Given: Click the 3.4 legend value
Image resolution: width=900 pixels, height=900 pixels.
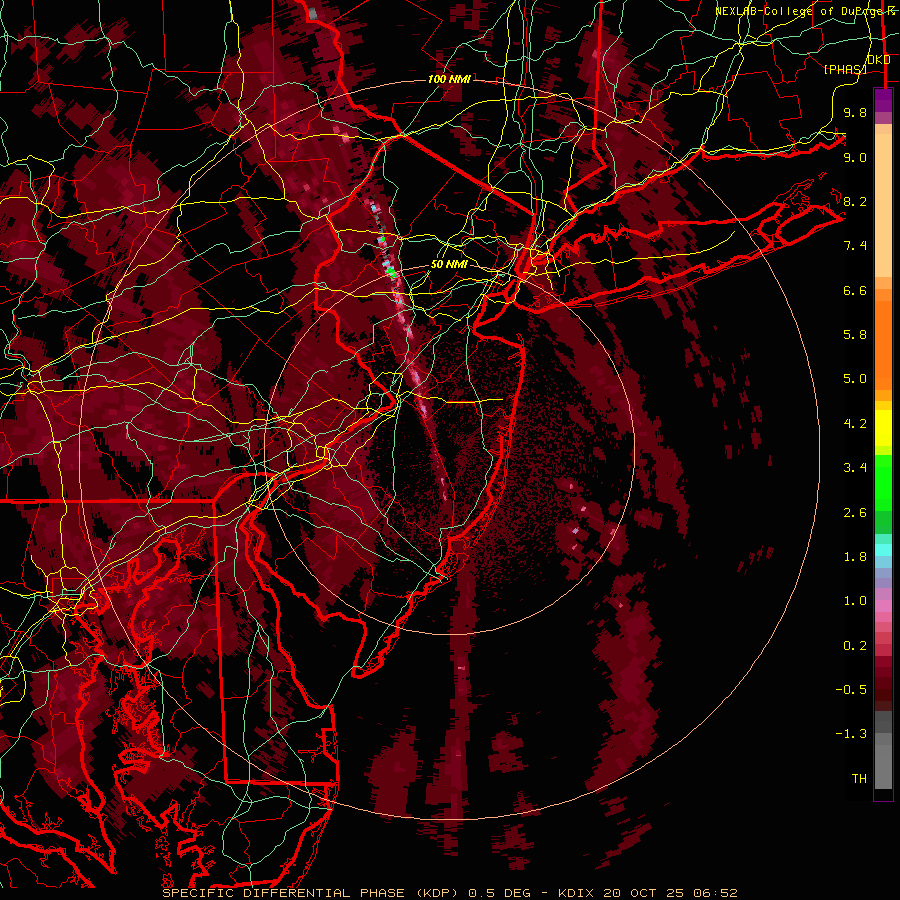Looking at the screenshot, I should point(855,468).
